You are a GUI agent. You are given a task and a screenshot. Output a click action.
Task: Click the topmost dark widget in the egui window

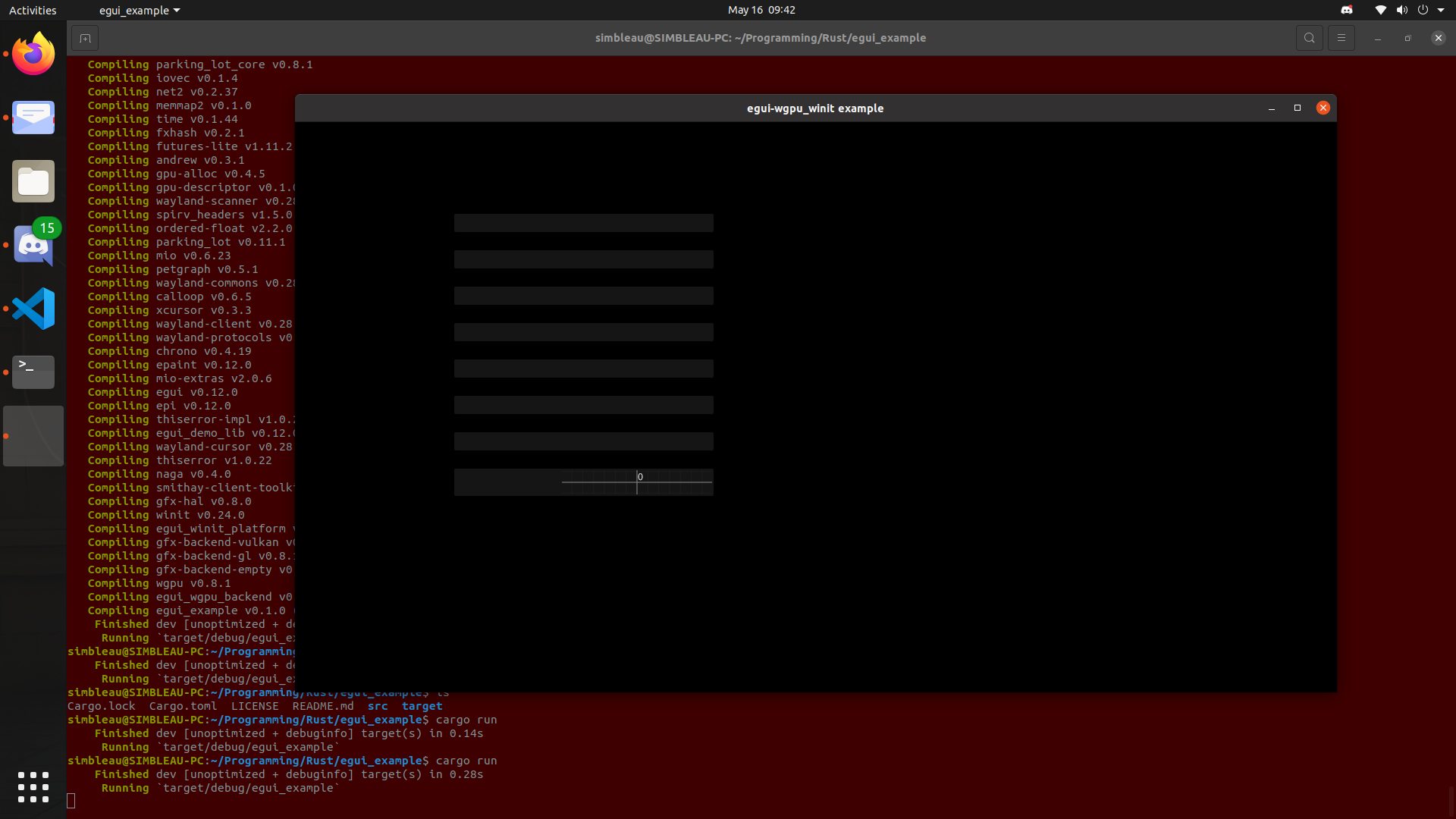click(582, 222)
